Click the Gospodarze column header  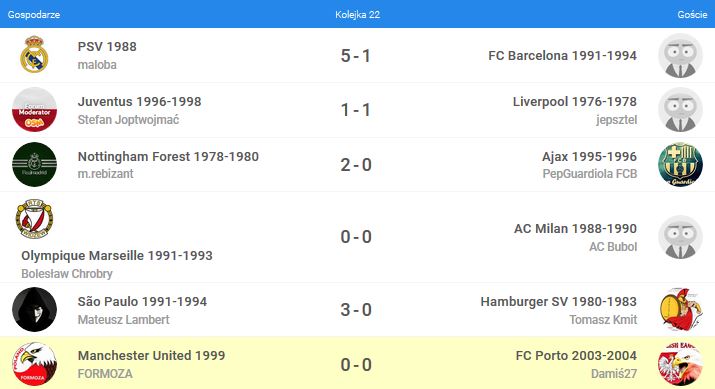pyautogui.click(x=34, y=15)
